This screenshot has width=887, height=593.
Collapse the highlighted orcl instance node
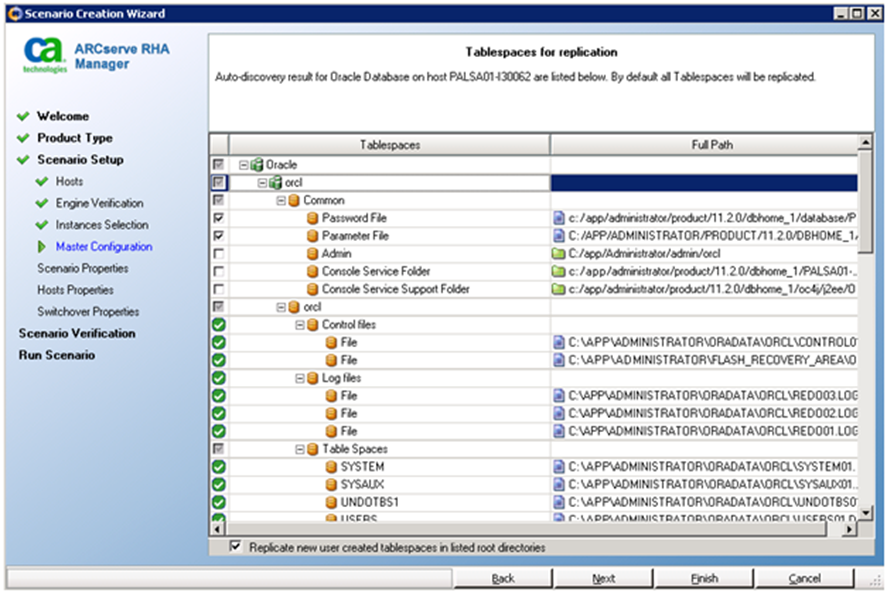pos(262,183)
